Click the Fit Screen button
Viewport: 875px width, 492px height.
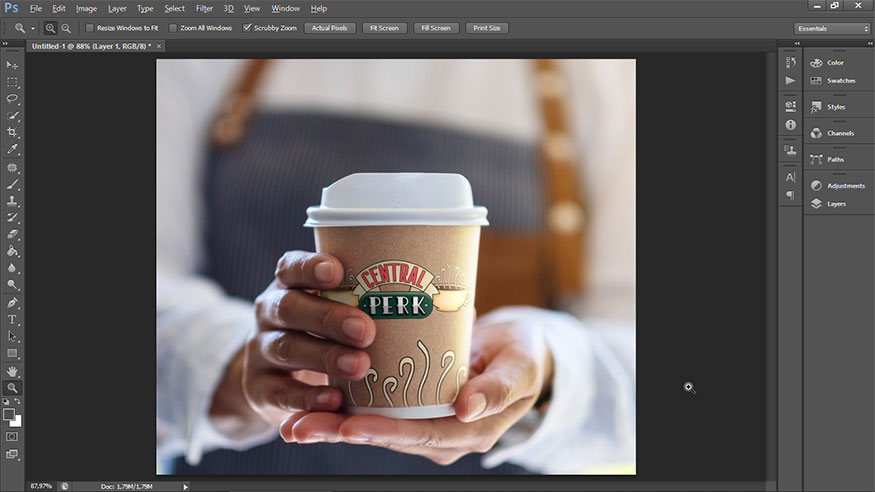384,28
